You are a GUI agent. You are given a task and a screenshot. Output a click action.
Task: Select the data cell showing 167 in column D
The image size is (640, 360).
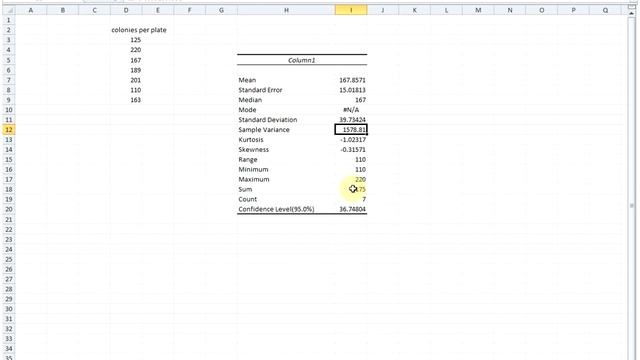126,60
